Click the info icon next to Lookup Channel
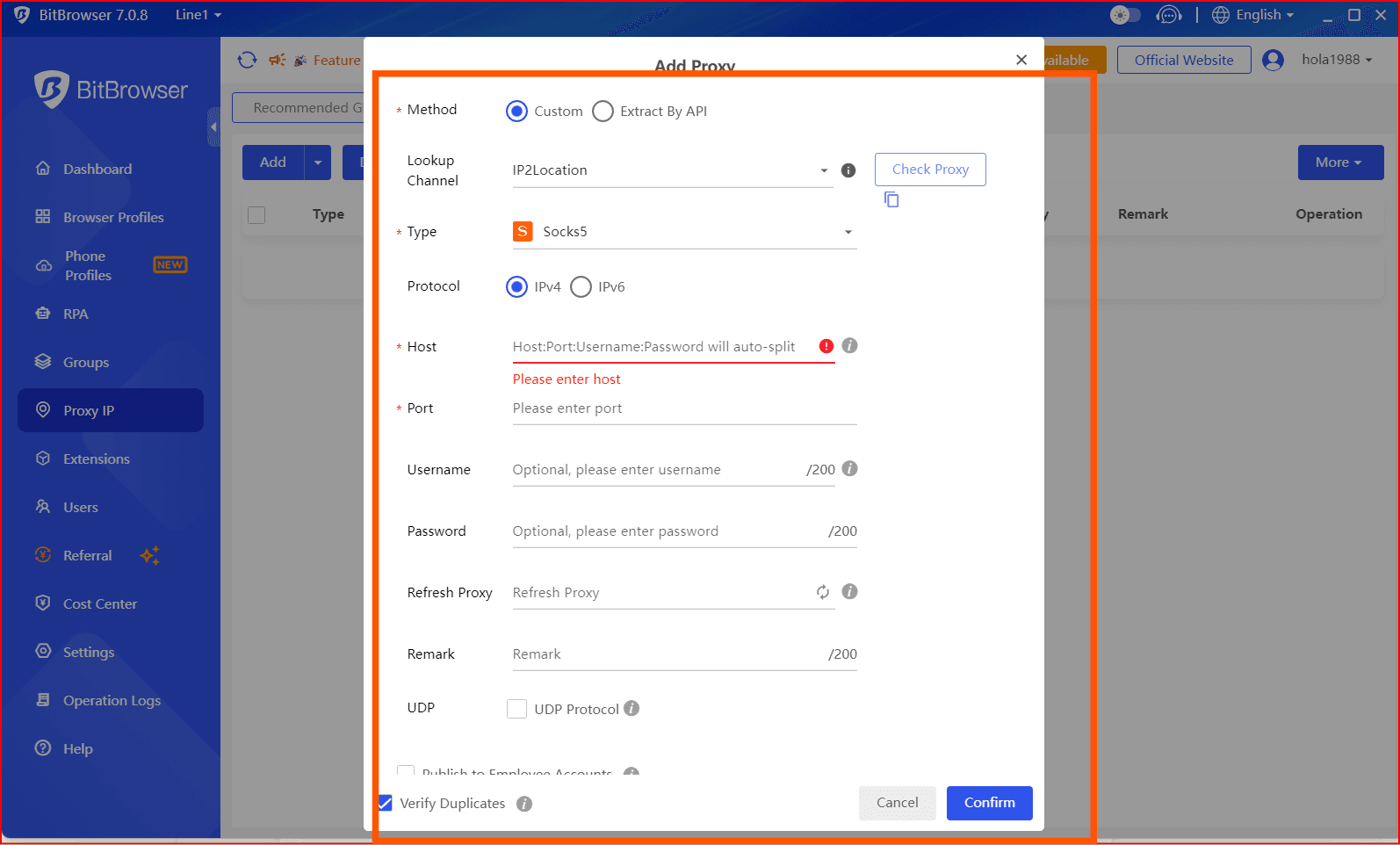 [x=848, y=170]
